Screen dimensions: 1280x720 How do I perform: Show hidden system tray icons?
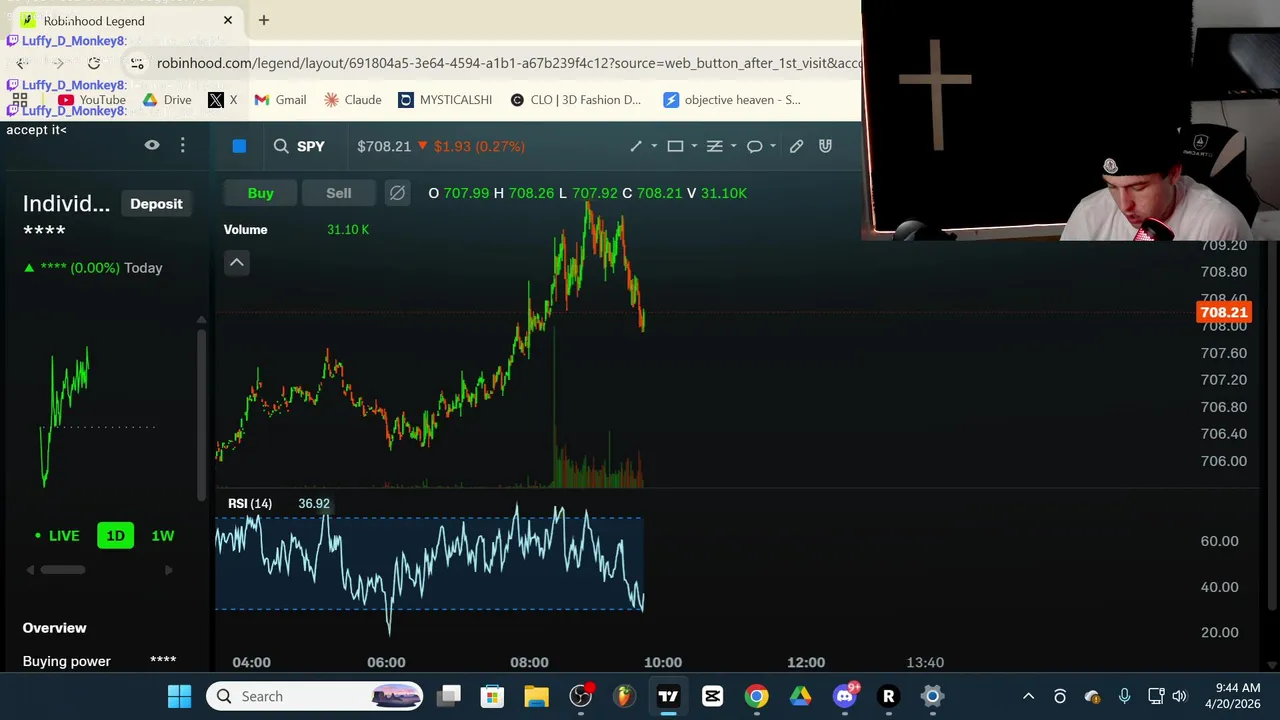point(1028,696)
